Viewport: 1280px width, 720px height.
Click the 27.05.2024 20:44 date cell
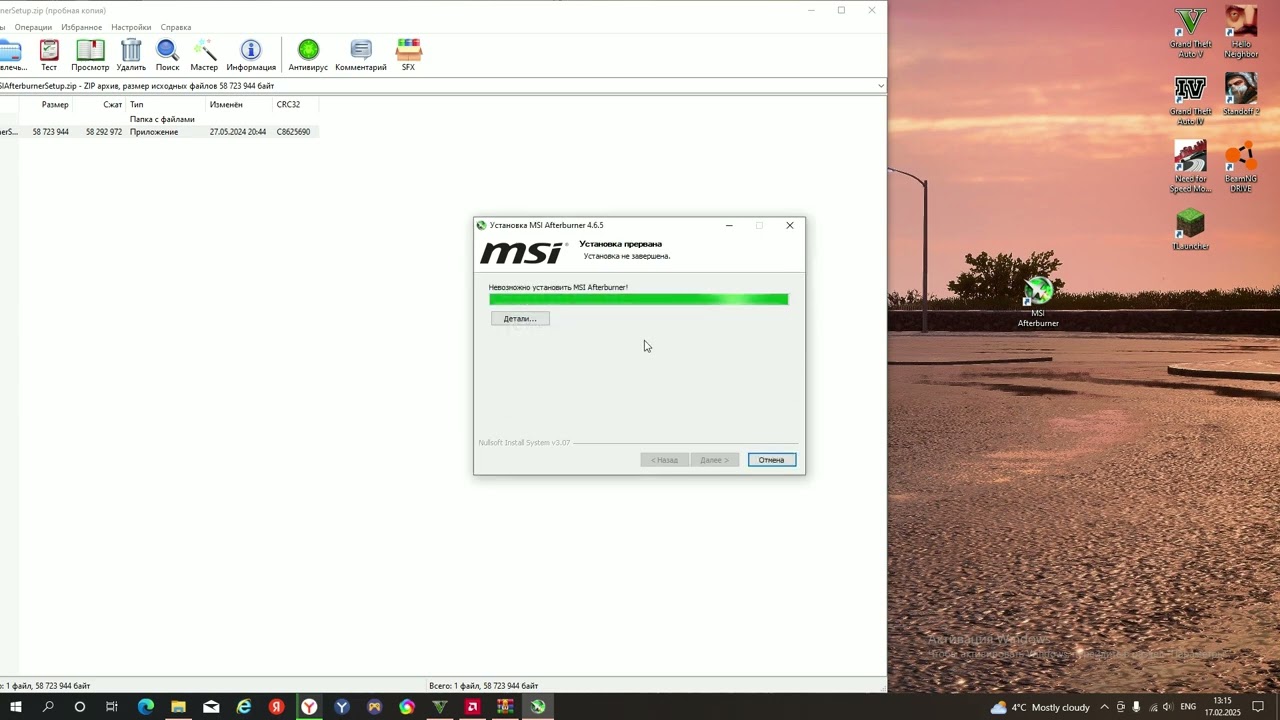tap(238, 132)
